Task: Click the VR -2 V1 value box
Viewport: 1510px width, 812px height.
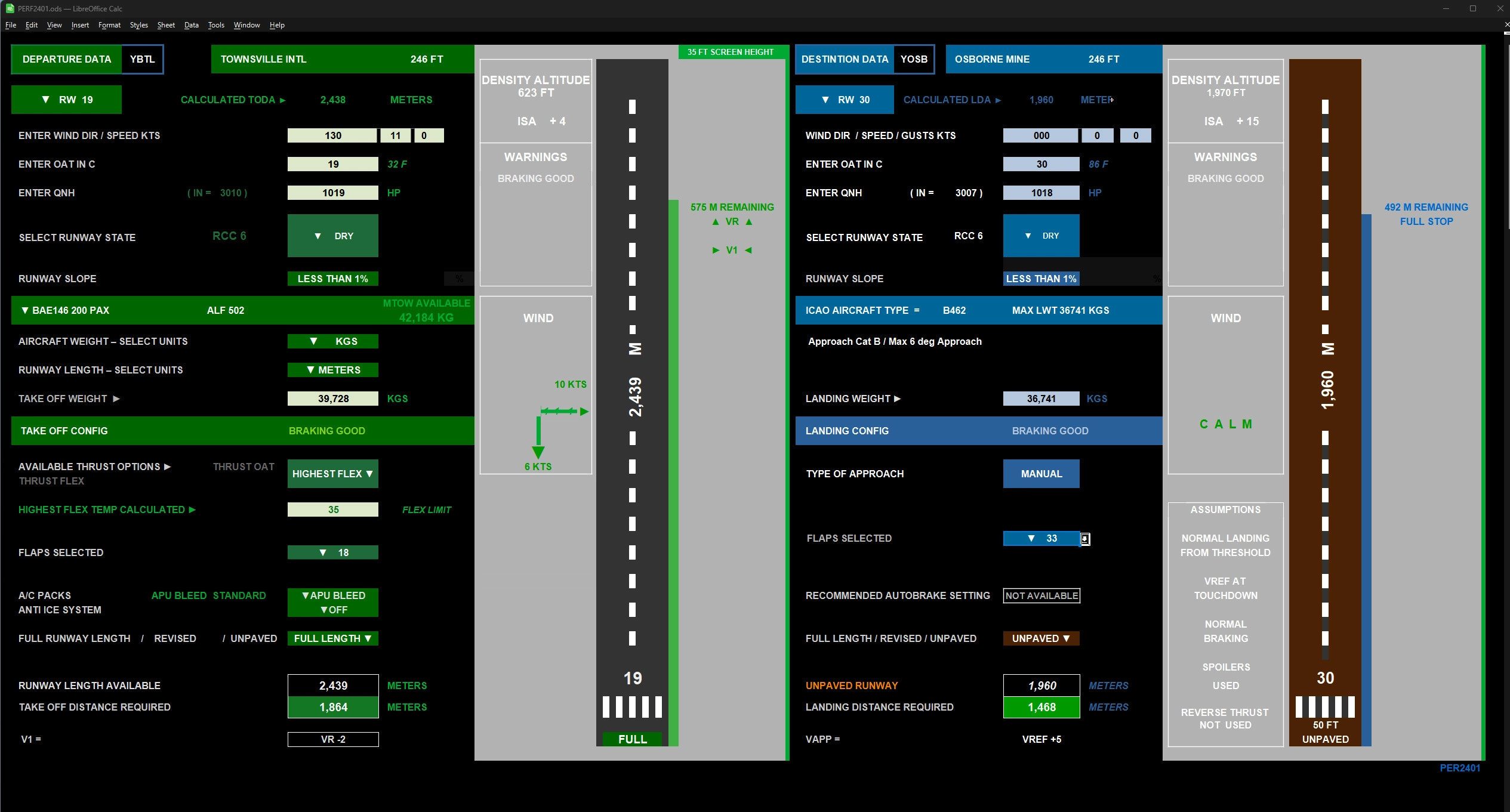Action: tap(333, 739)
